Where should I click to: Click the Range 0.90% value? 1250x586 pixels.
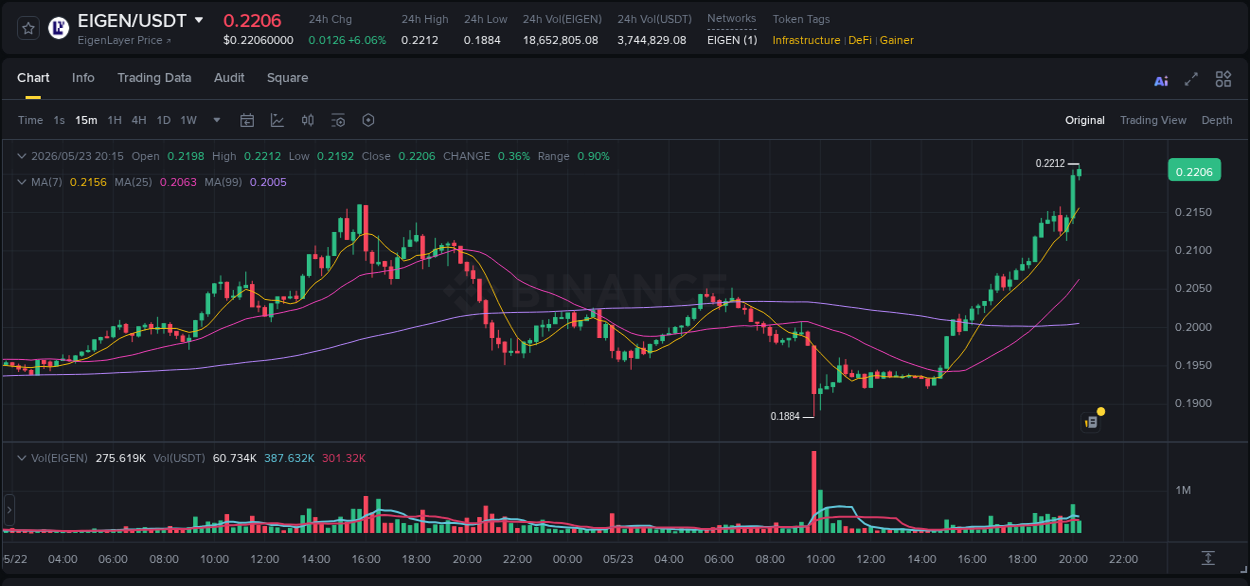(594, 156)
